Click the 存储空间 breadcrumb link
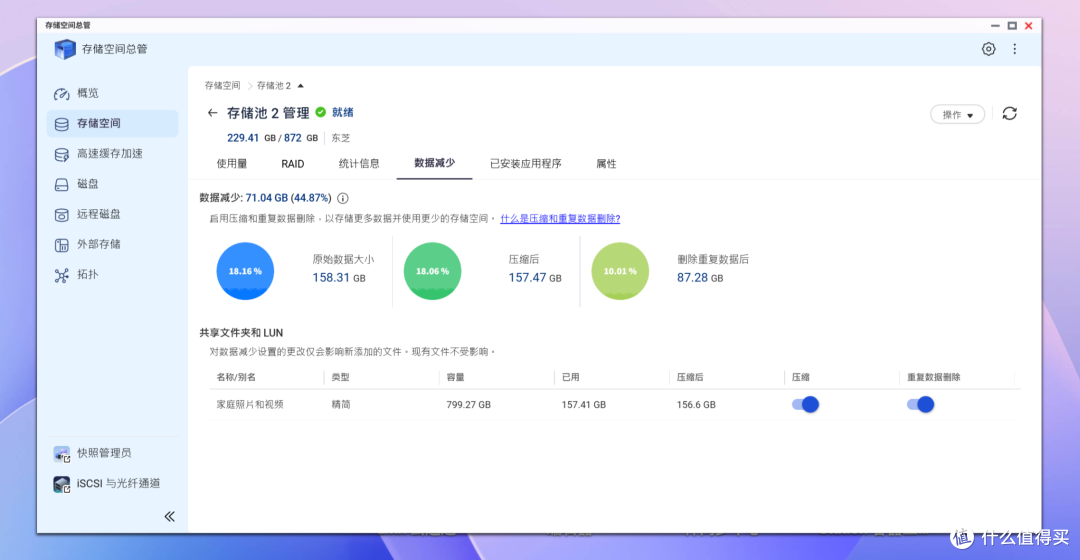This screenshot has height=560, width=1080. [x=222, y=86]
